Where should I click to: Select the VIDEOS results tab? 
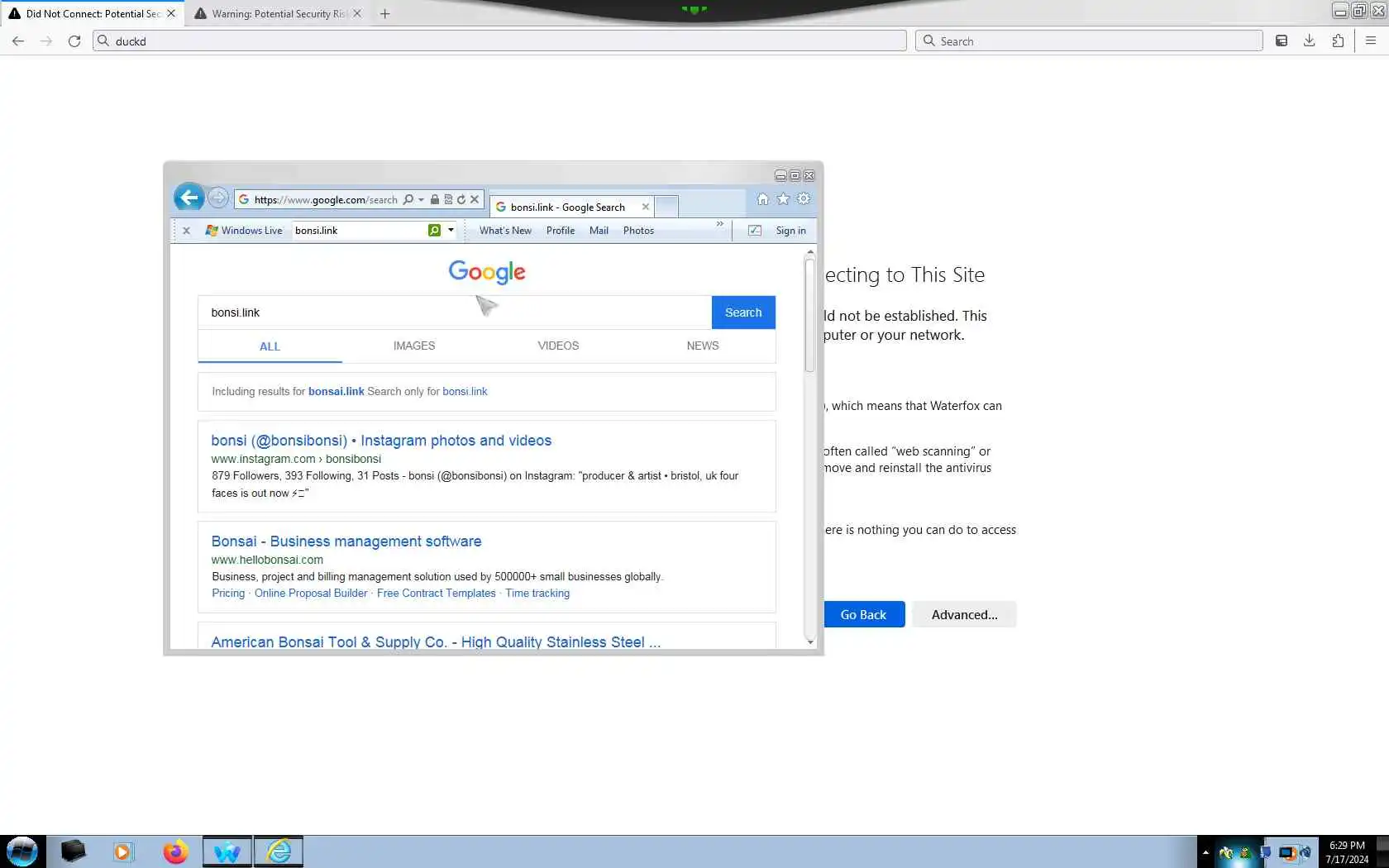point(558,346)
